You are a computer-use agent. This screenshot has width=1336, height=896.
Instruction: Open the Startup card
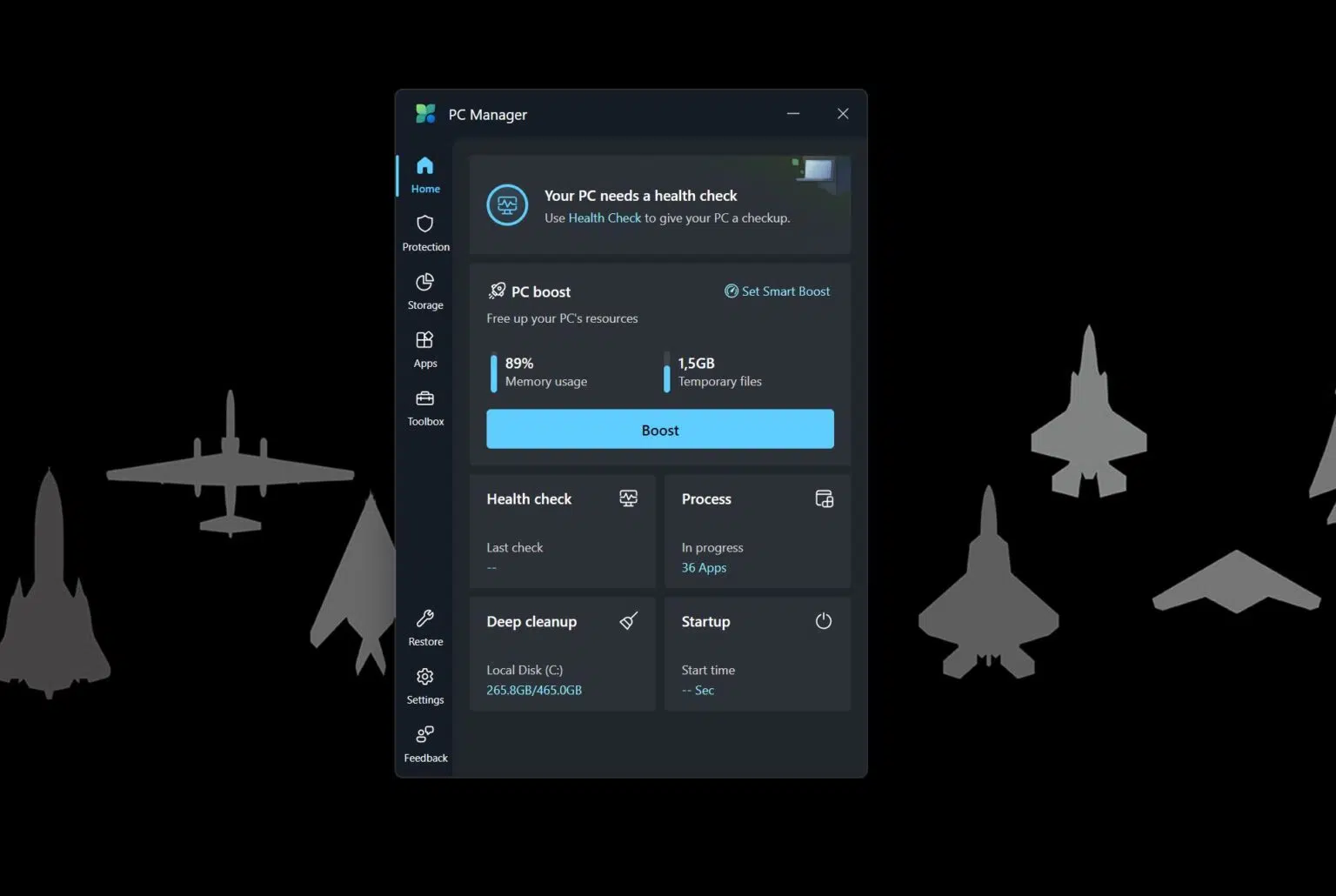[758, 653]
